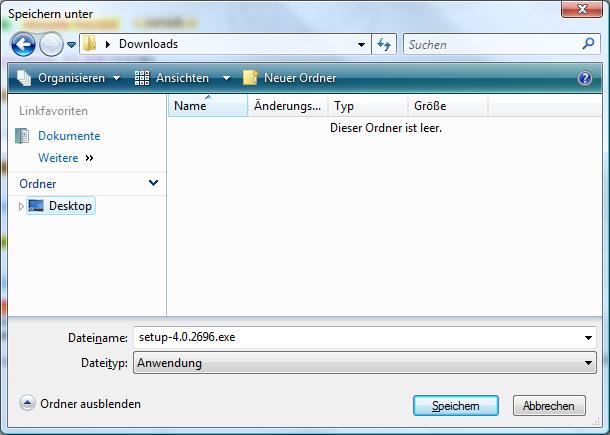This screenshot has width=610, height=435.
Task: Click the Abbrechen button
Action: (548, 406)
